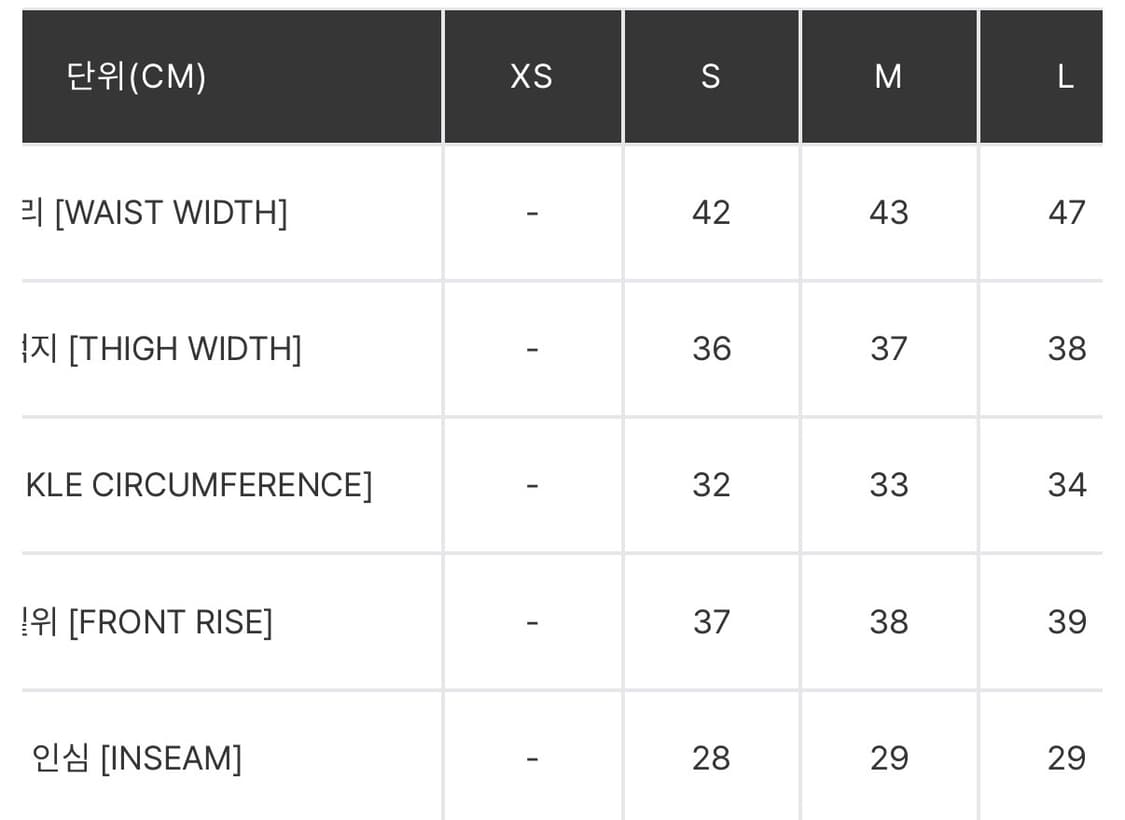This screenshot has height=820, width=1125.
Task: Select ankle circumference value 34 for size L
Action: tap(1066, 485)
